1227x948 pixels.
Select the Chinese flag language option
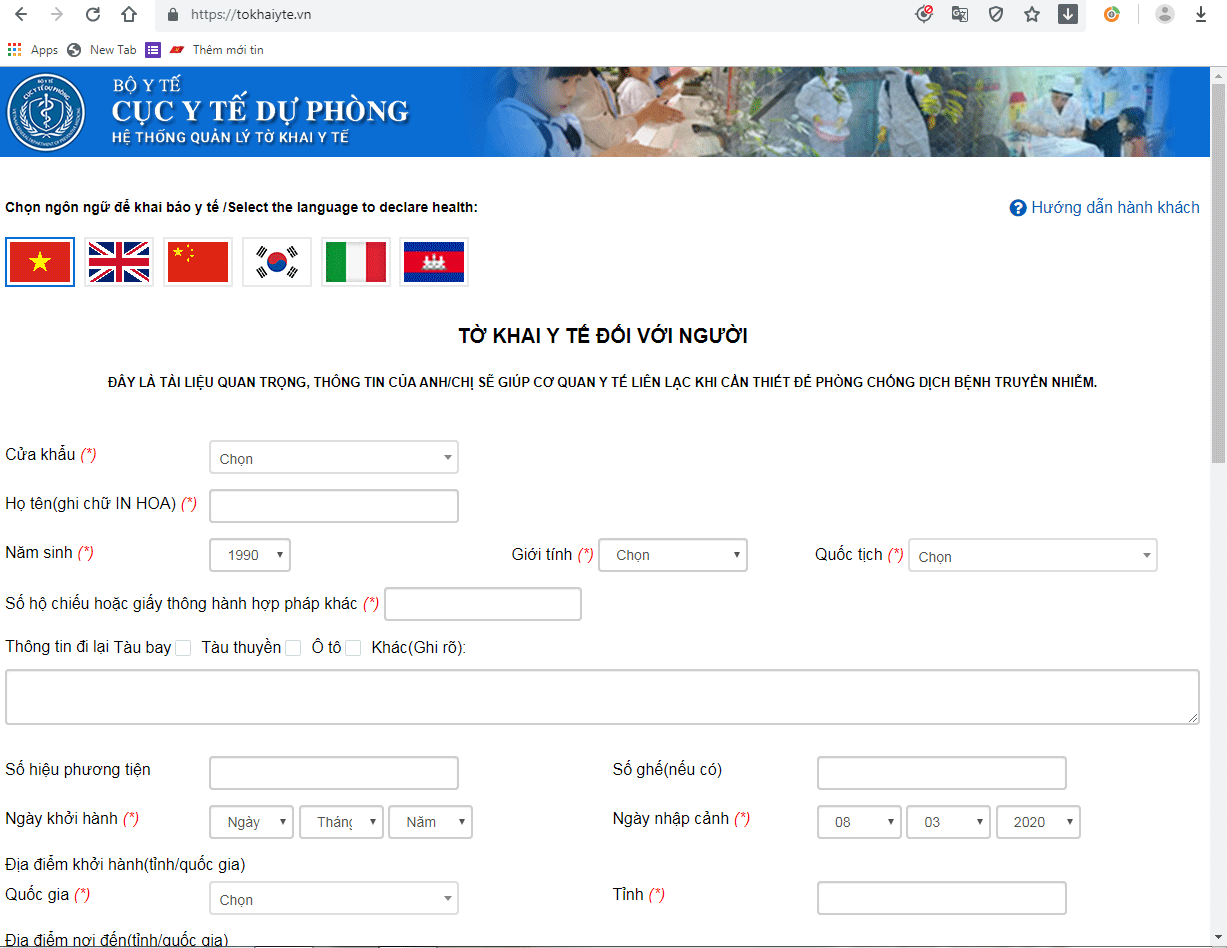198,263
